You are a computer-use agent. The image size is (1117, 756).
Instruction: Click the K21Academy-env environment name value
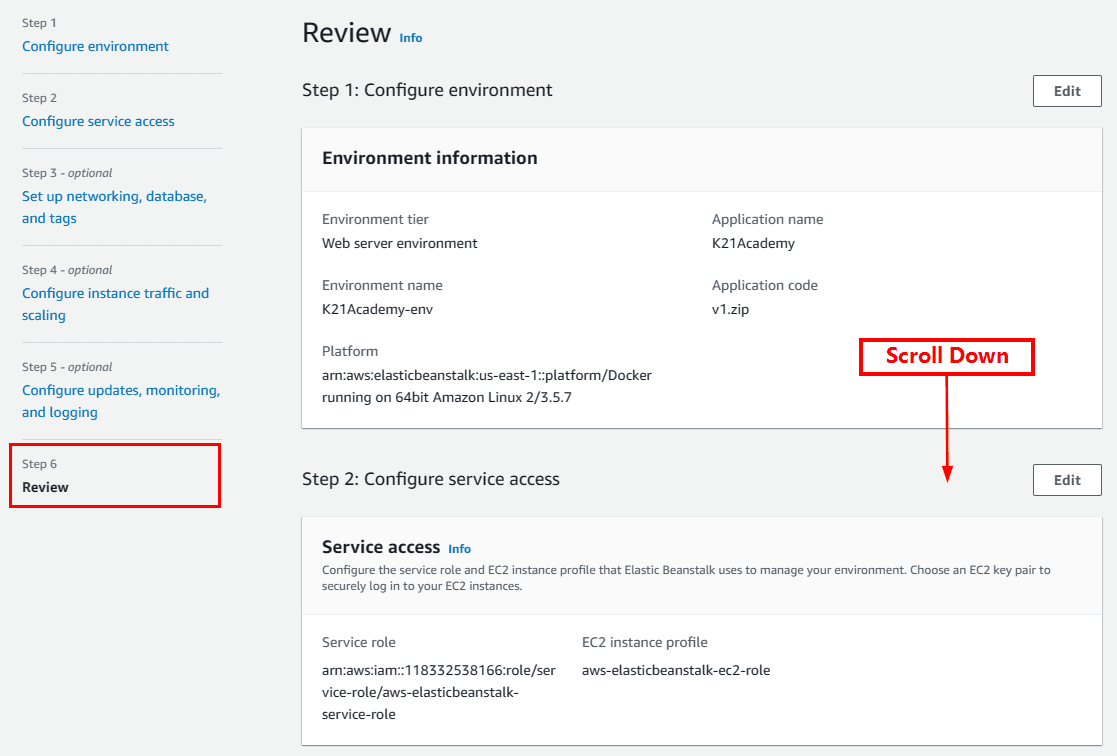tap(377, 309)
